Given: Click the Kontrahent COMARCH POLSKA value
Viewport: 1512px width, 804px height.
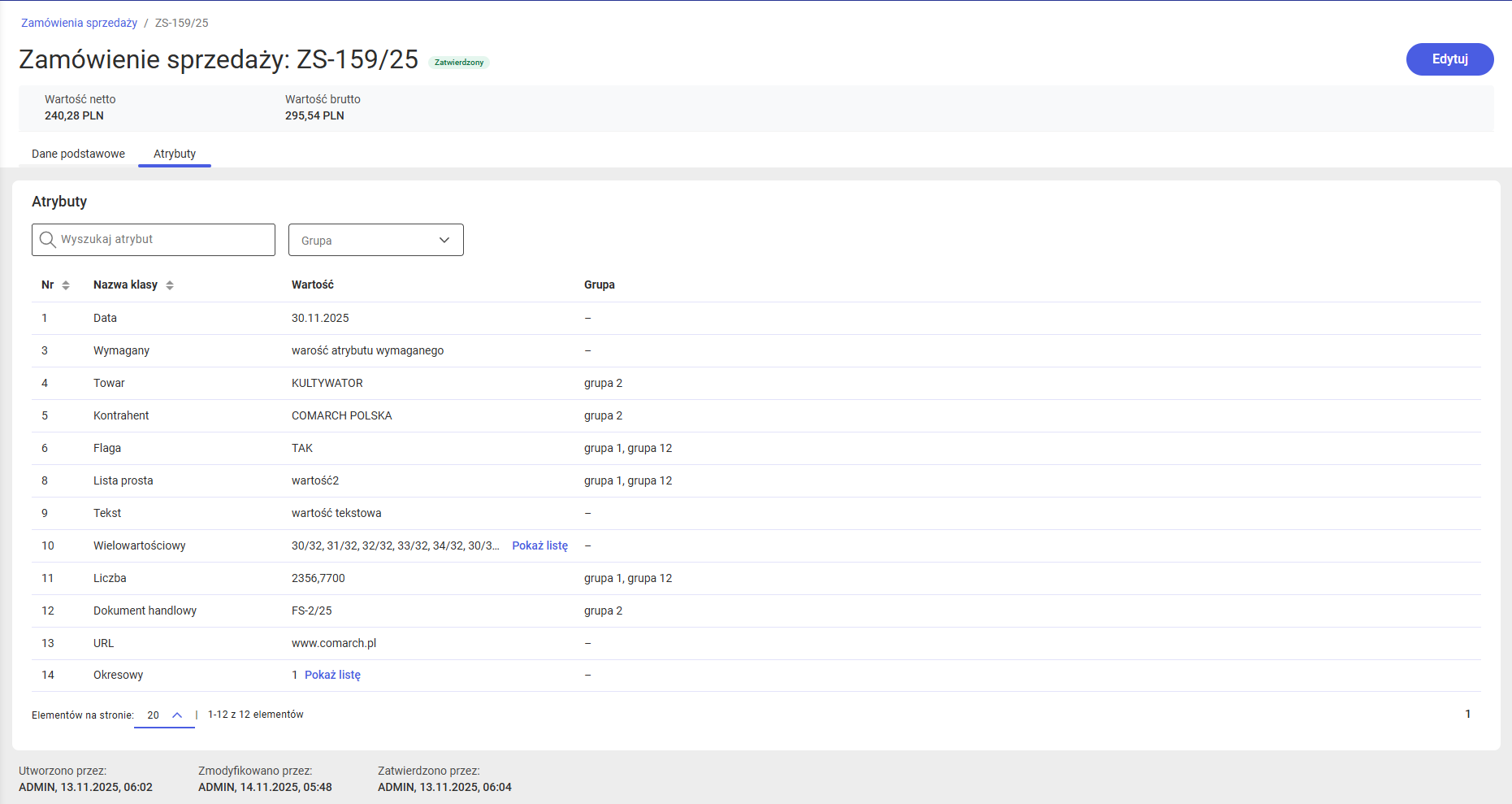Looking at the screenshot, I should [x=341, y=415].
